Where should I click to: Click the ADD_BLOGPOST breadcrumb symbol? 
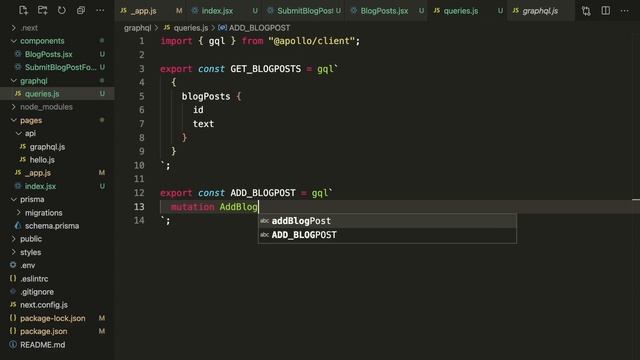coord(260,28)
